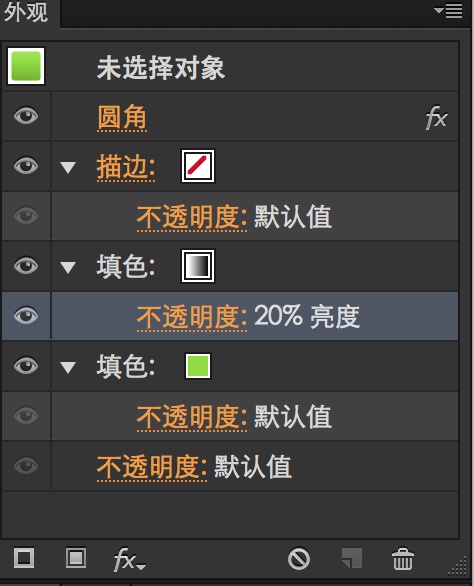
Task: Collapse the gradient 填色 disclosure triangle
Action: [68, 268]
